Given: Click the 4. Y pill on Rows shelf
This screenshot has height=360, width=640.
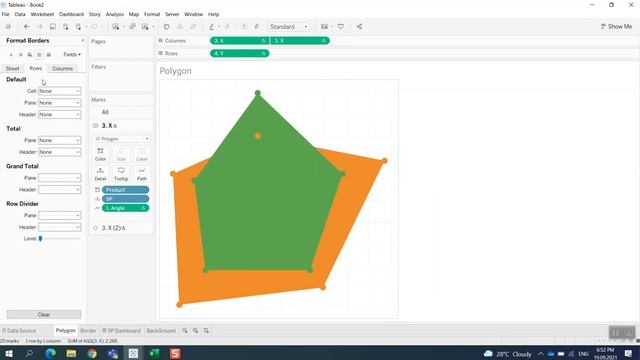Looking at the screenshot, I should click(240, 53).
